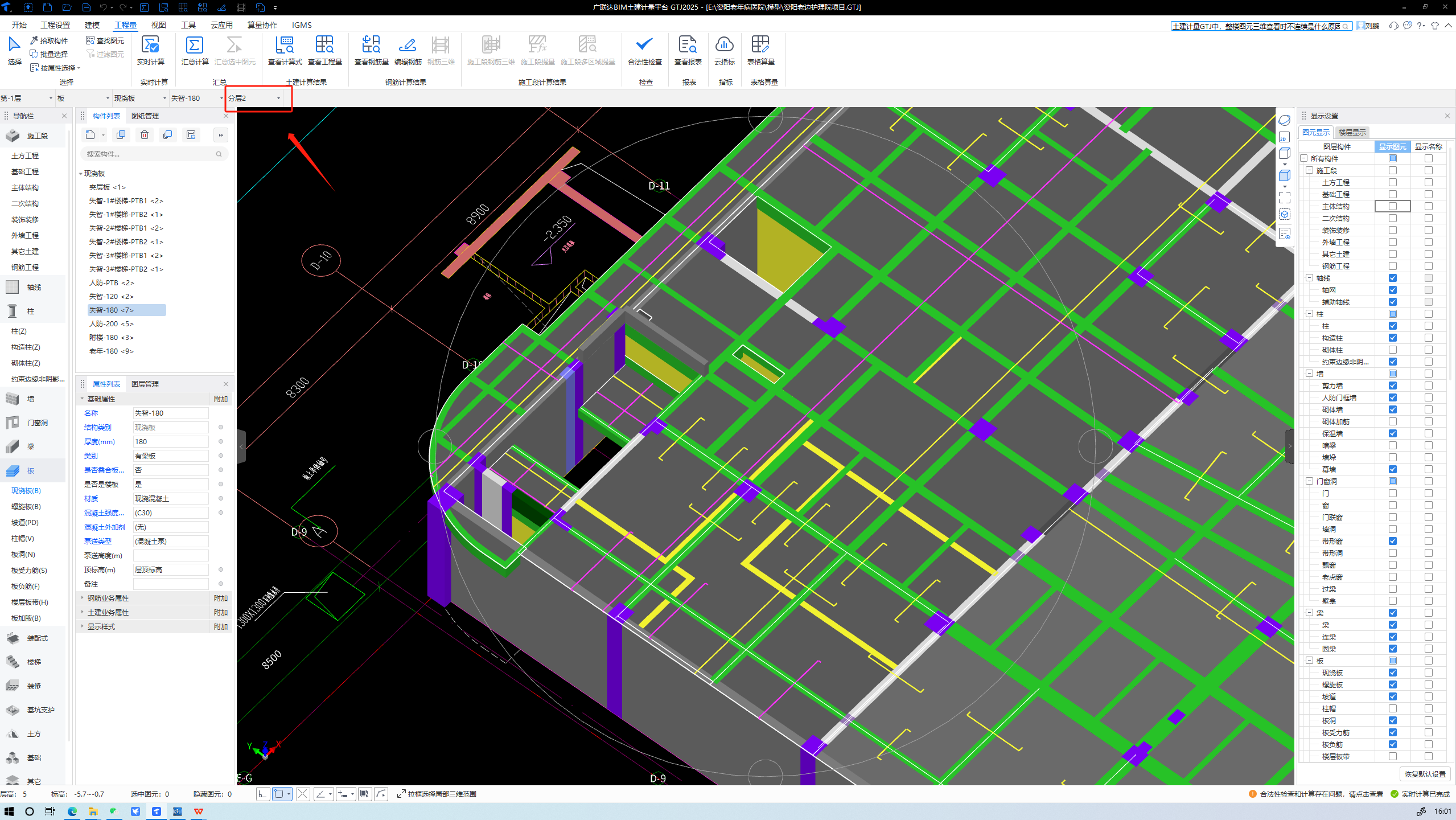Uncheck 轴网 display checkbox
The width and height of the screenshot is (1456, 820).
[1393, 290]
